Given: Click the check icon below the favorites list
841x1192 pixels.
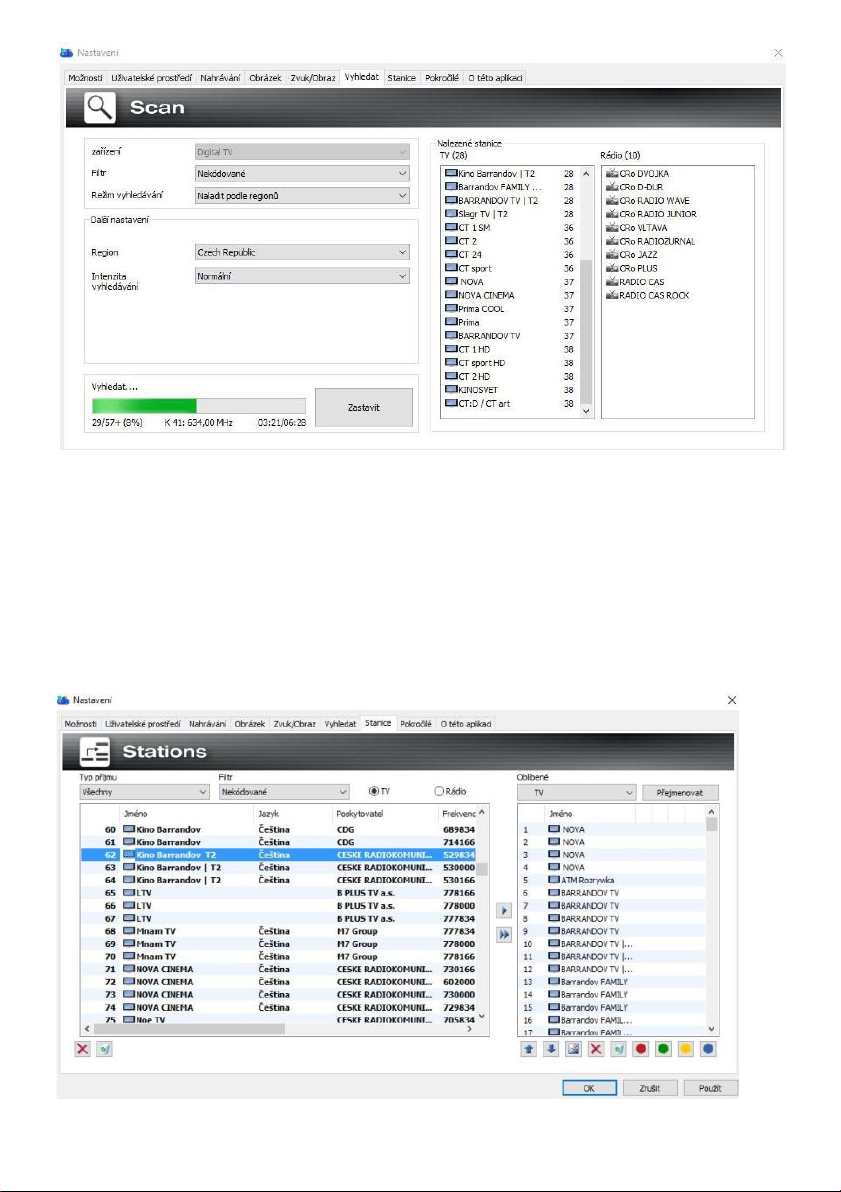Looking at the screenshot, I should pos(618,1049).
